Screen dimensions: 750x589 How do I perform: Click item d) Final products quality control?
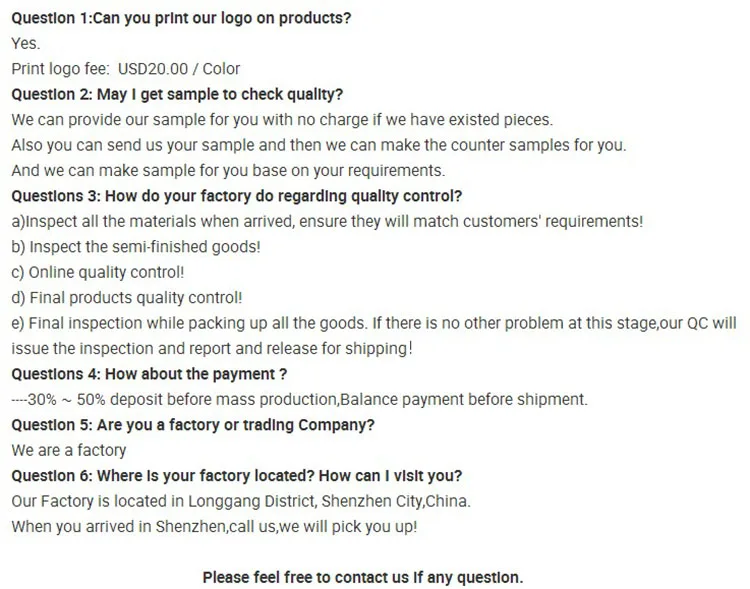(127, 298)
